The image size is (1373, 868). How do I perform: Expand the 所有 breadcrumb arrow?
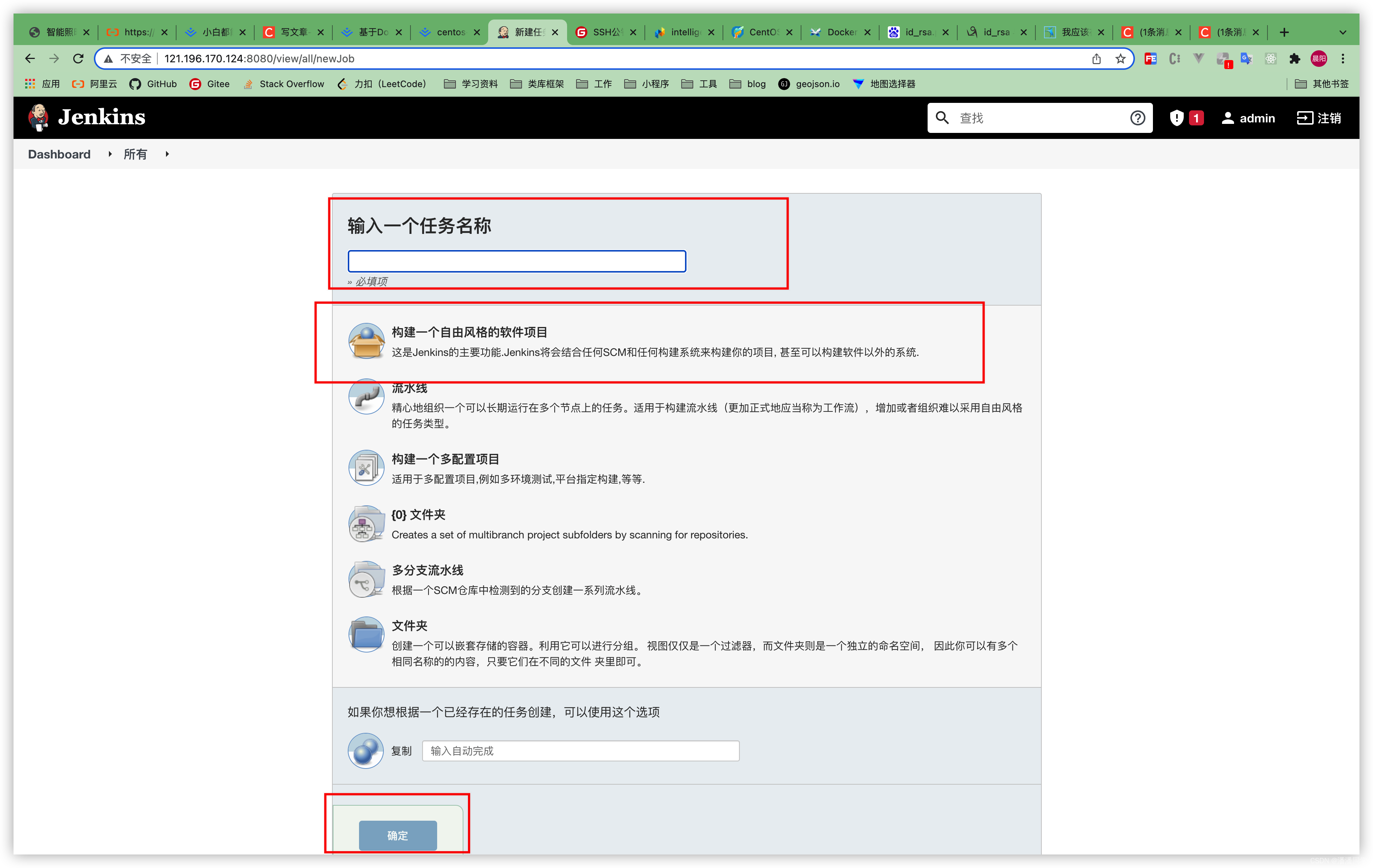coord(167,154)
